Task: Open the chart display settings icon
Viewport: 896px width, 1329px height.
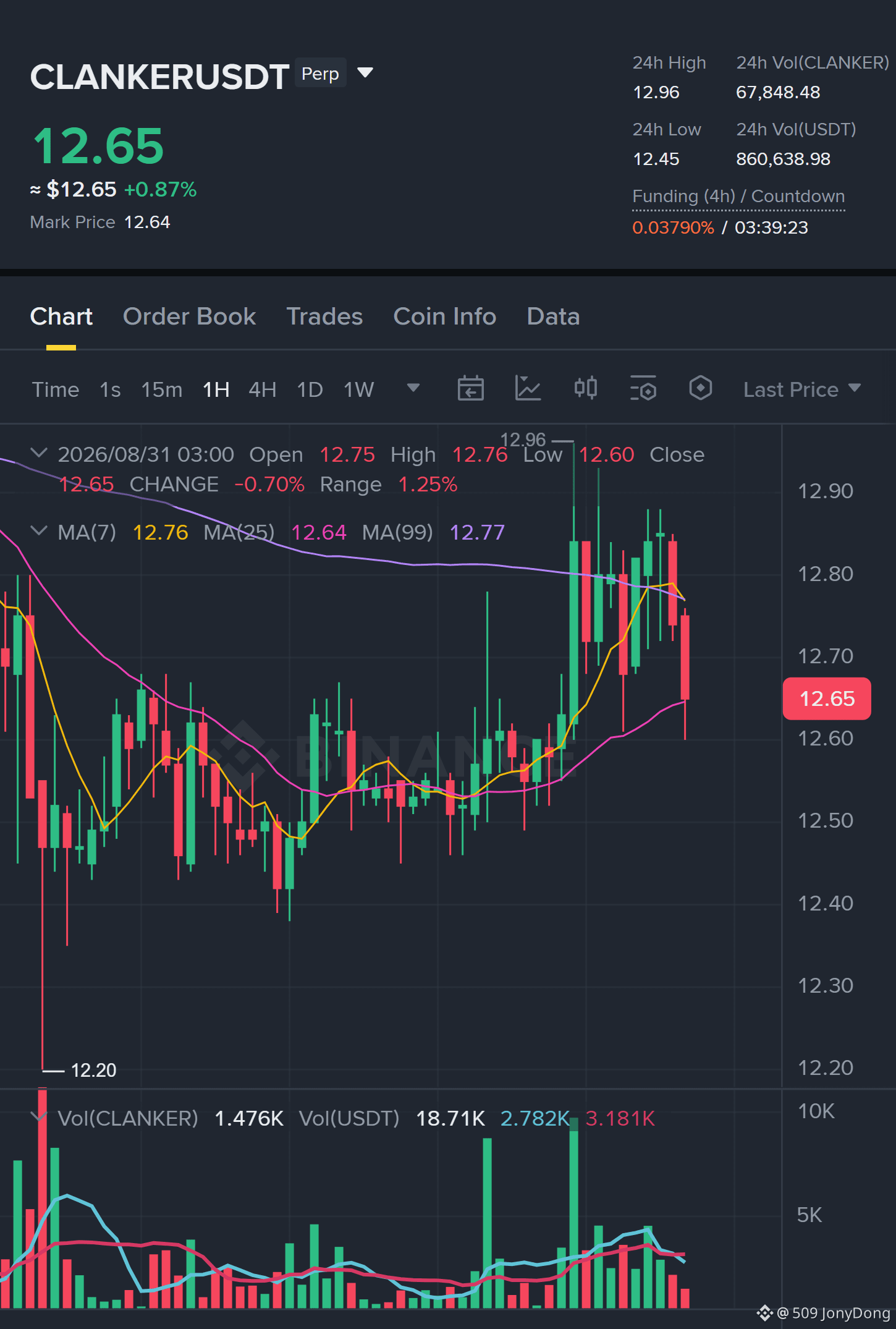Action: coord(643,389)
